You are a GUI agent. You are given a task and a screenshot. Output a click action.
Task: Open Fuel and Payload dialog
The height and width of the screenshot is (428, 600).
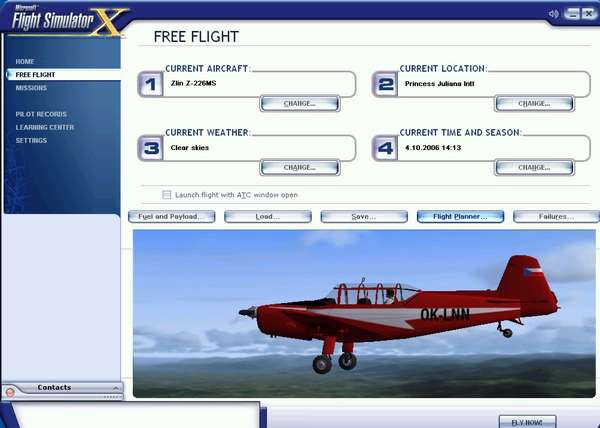[x=171, y=216]
